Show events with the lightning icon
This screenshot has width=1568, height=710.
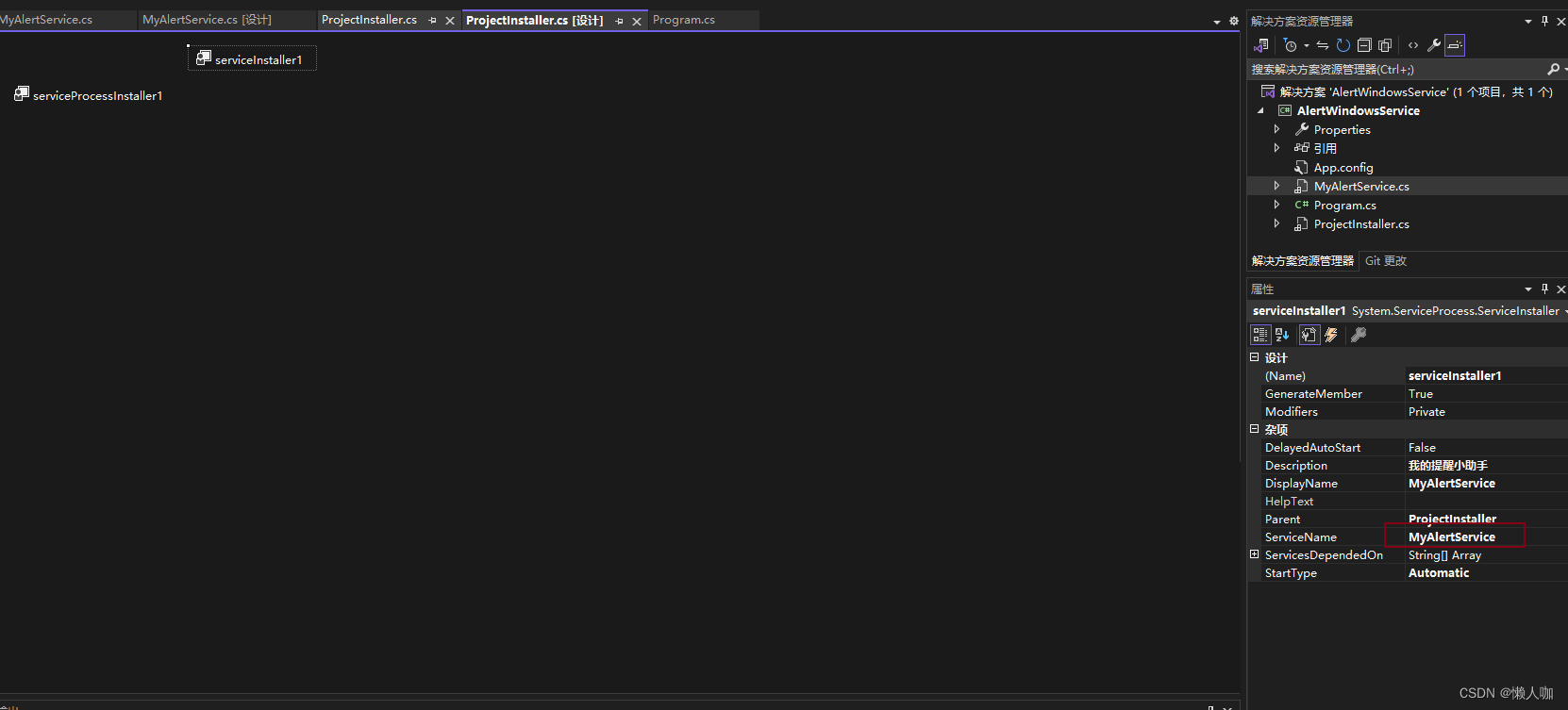[x=1331, y=335]
